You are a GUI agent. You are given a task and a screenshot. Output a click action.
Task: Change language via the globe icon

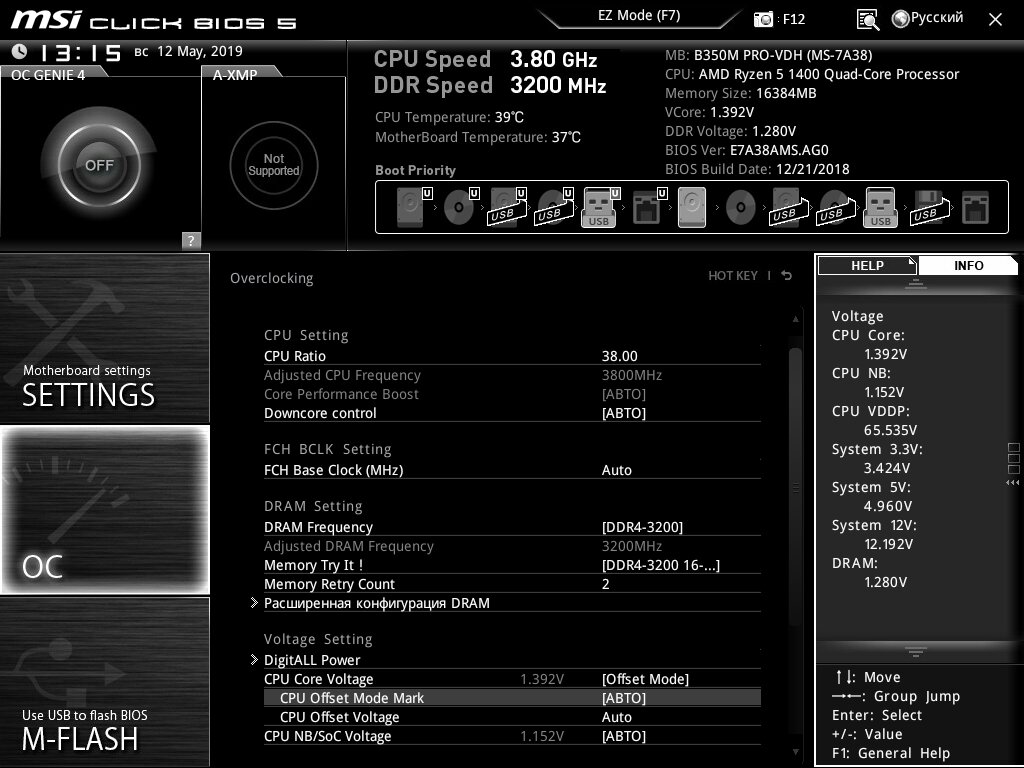(901, 19)
